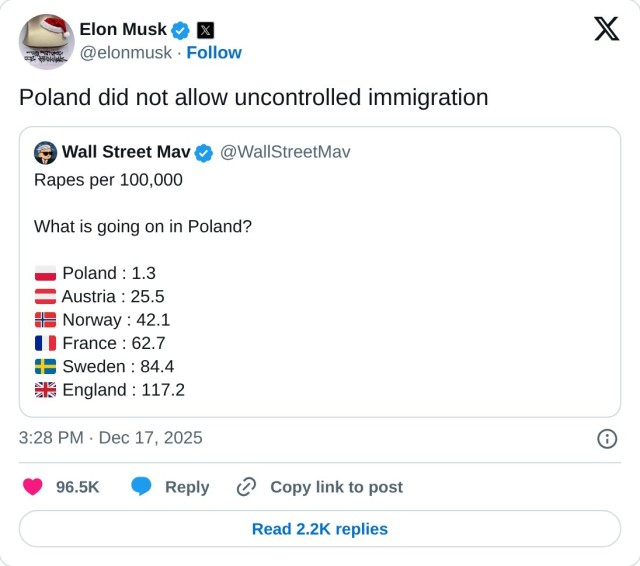Click the heart like icon

(x=33, y=487)
